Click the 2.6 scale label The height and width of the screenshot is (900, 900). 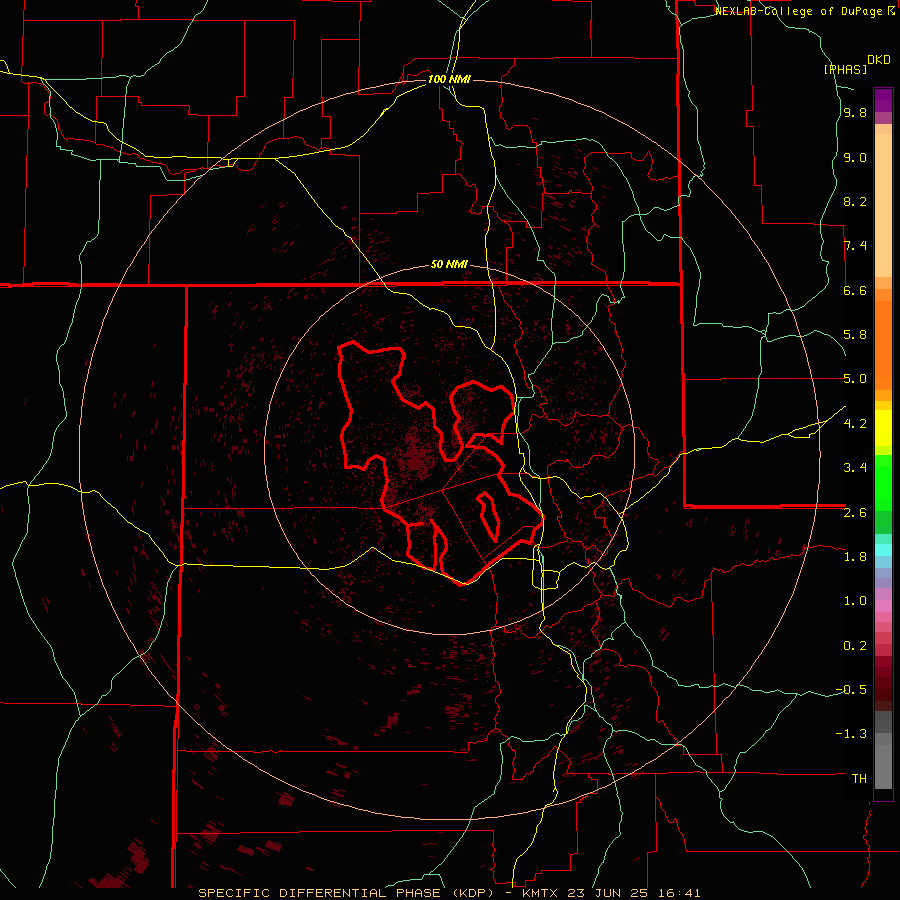pos(855,513)
